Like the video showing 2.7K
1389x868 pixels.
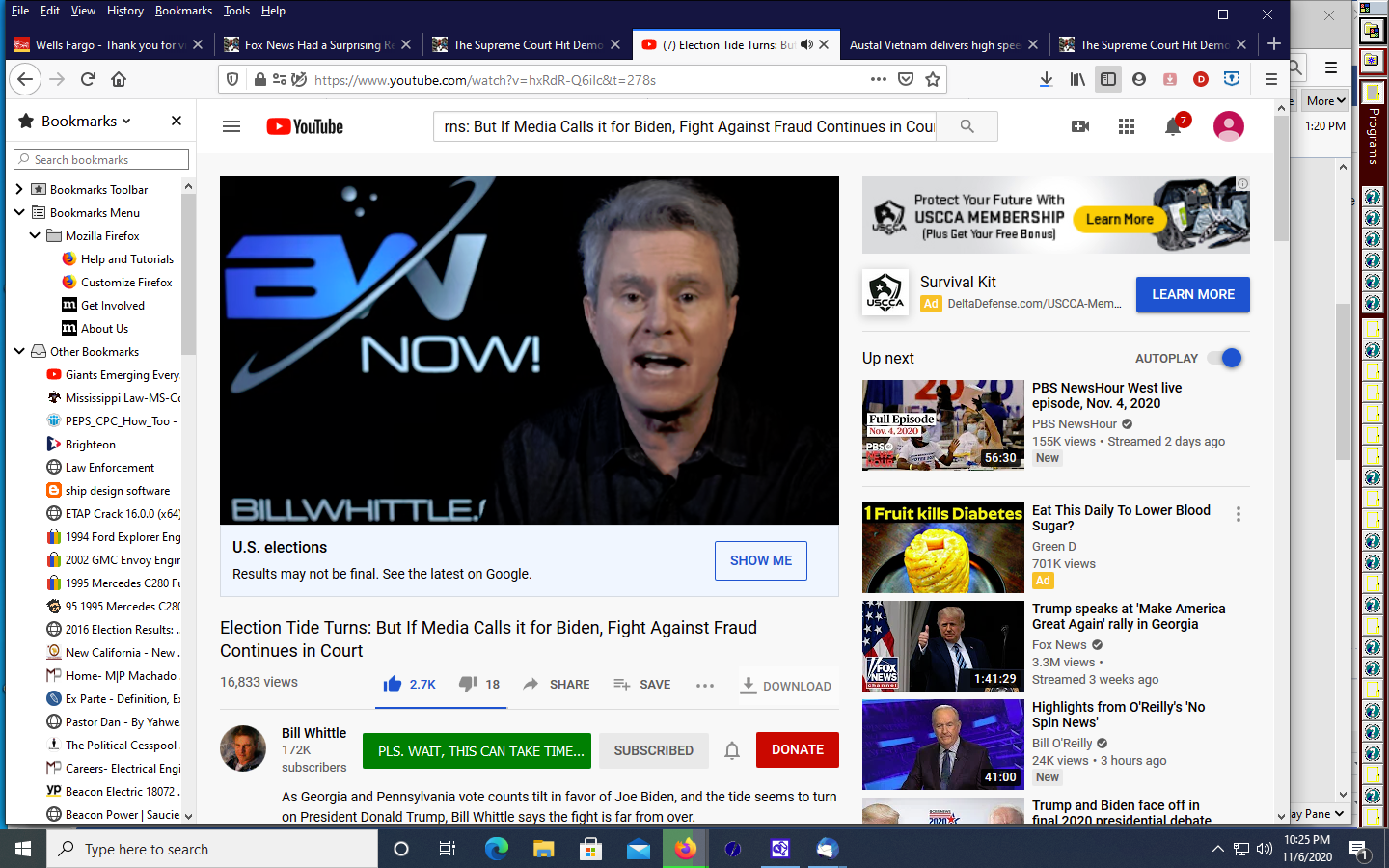pyautogui.click(x=409, y=684)
